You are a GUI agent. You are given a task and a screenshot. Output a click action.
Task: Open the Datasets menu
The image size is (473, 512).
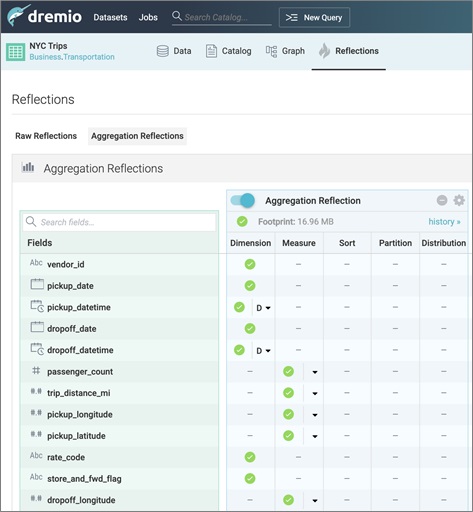pos(110,17)
